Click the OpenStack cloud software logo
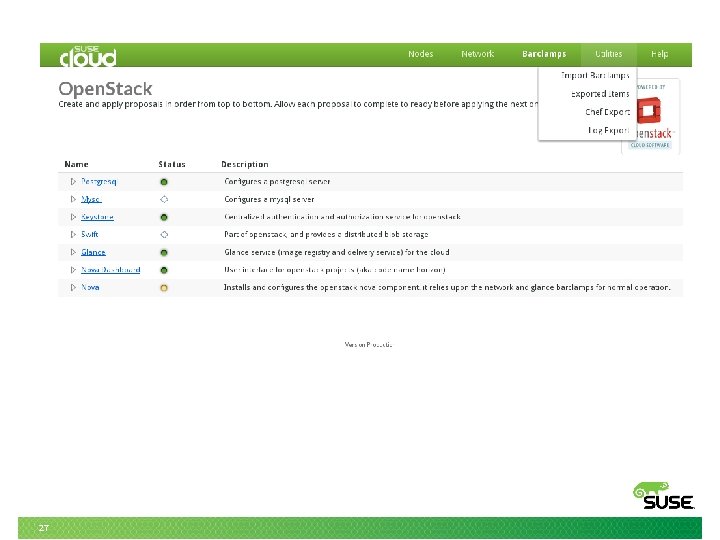The width and height of the screenshot is (720, 540). [653, 117]
